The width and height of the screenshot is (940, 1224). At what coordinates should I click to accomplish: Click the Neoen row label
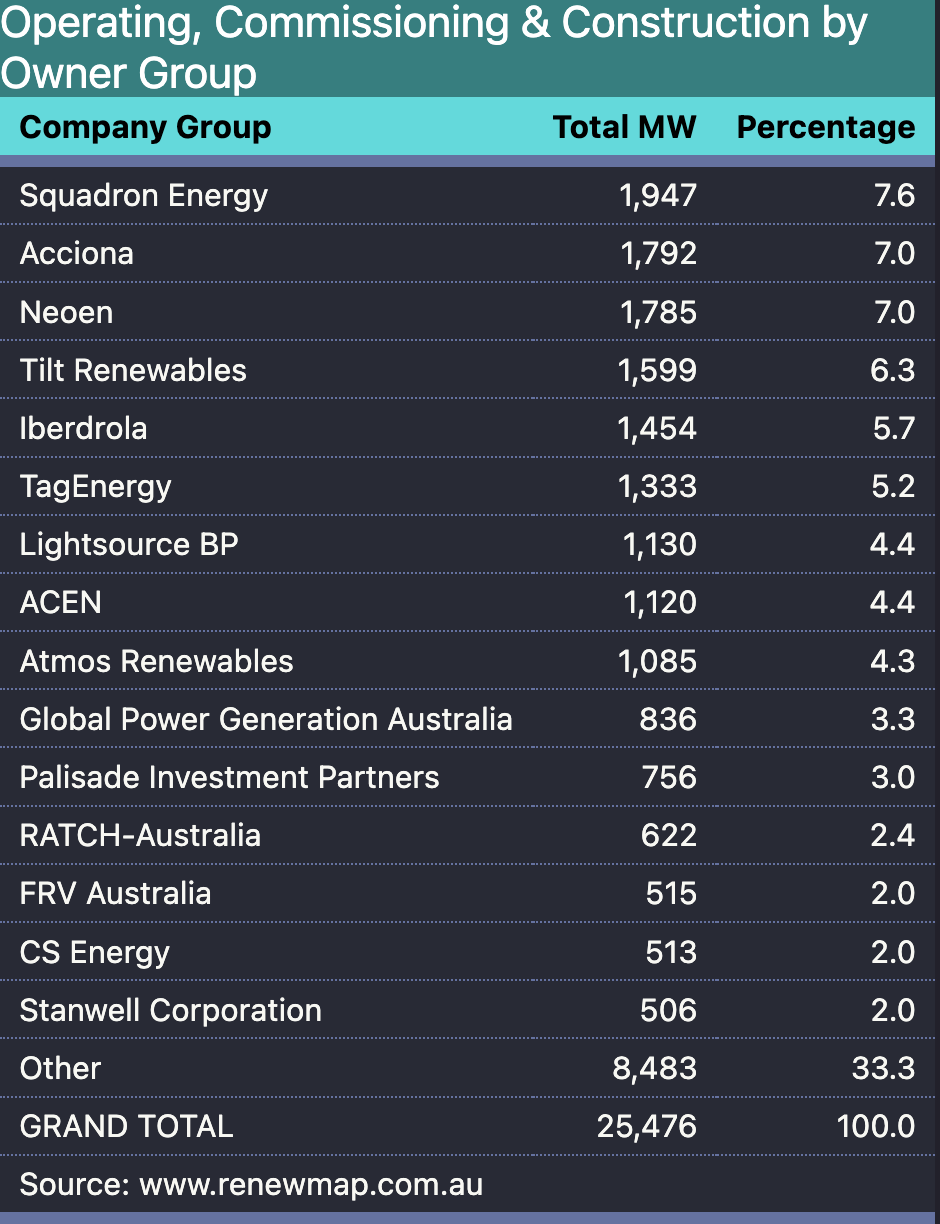[x=66, y=312]
